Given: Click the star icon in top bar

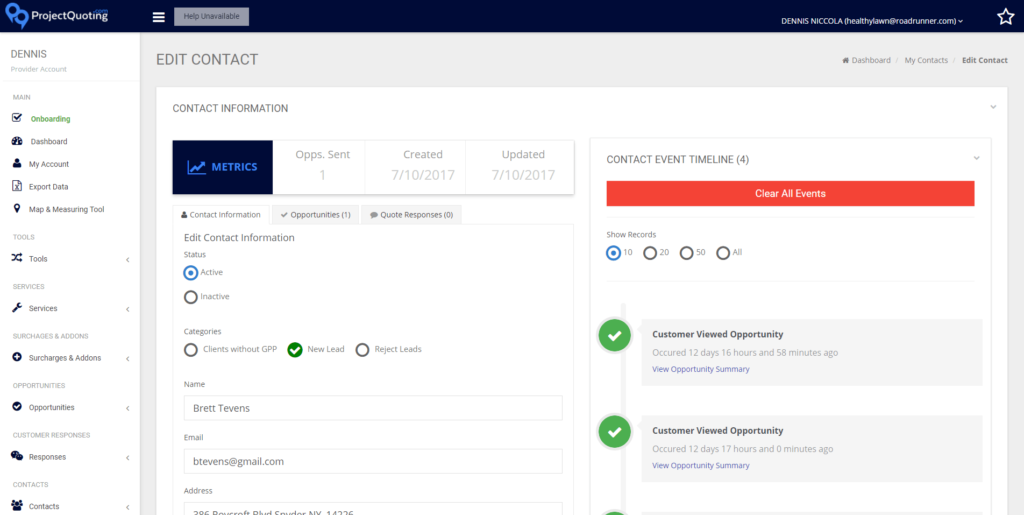Looking at the screenshot, I should coord(1006,17).
